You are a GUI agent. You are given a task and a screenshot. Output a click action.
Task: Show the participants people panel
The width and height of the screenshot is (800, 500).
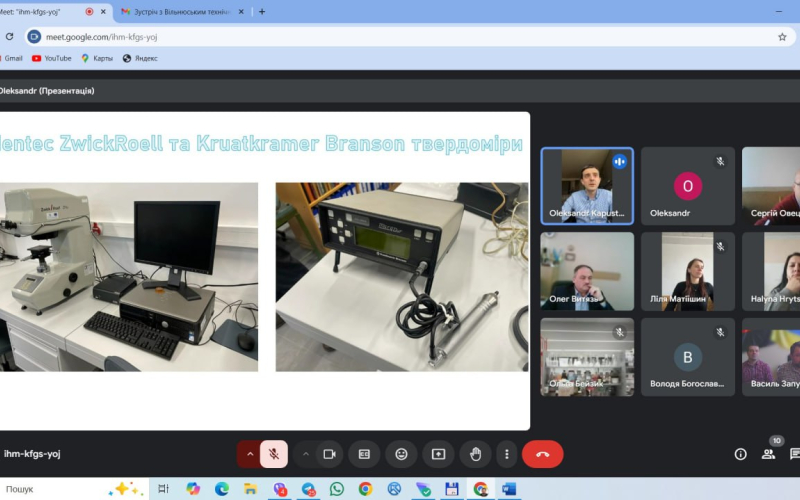coord(768,454)
